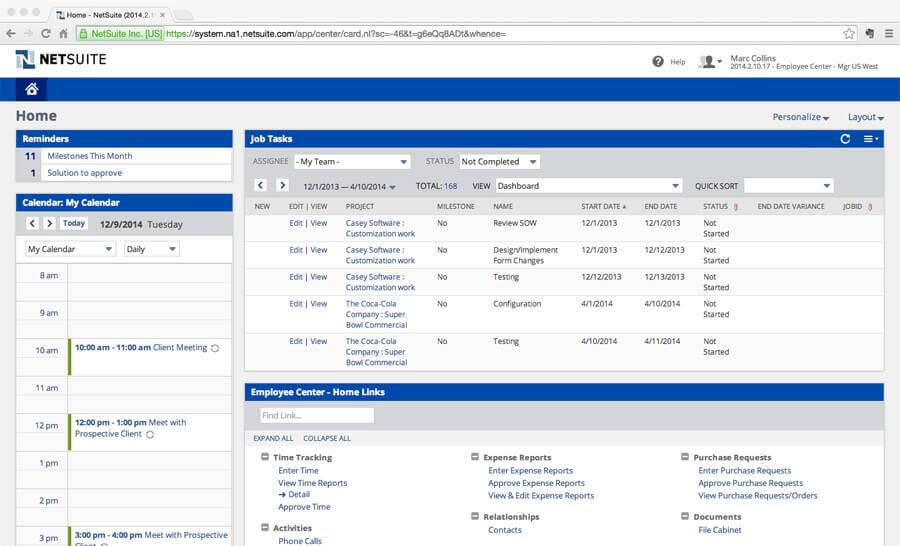Sort by Status column header
This screenshot has height=546, width=900.
(716, 207)
